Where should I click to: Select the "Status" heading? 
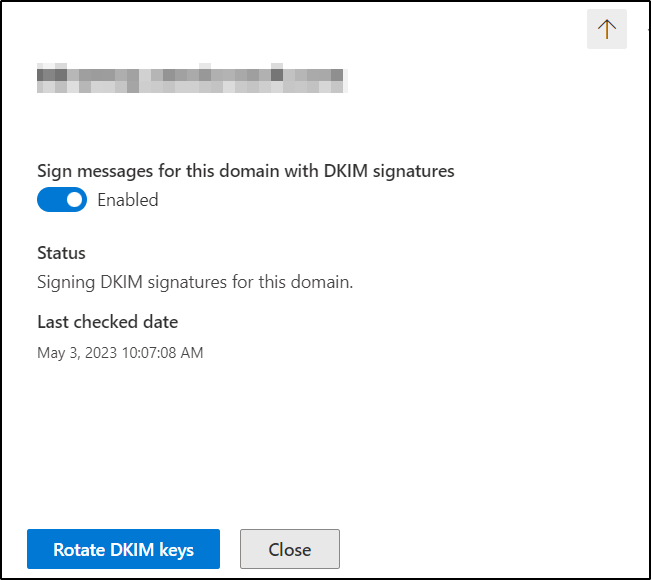coord(61,253)
